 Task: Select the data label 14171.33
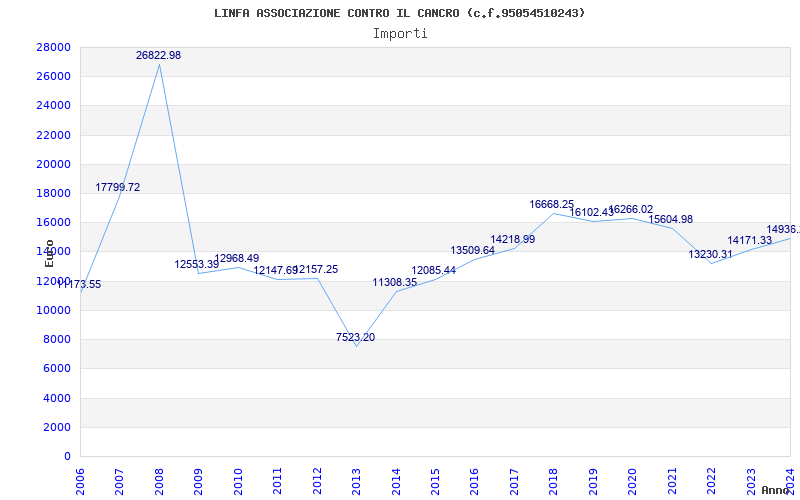click(749, 240)
